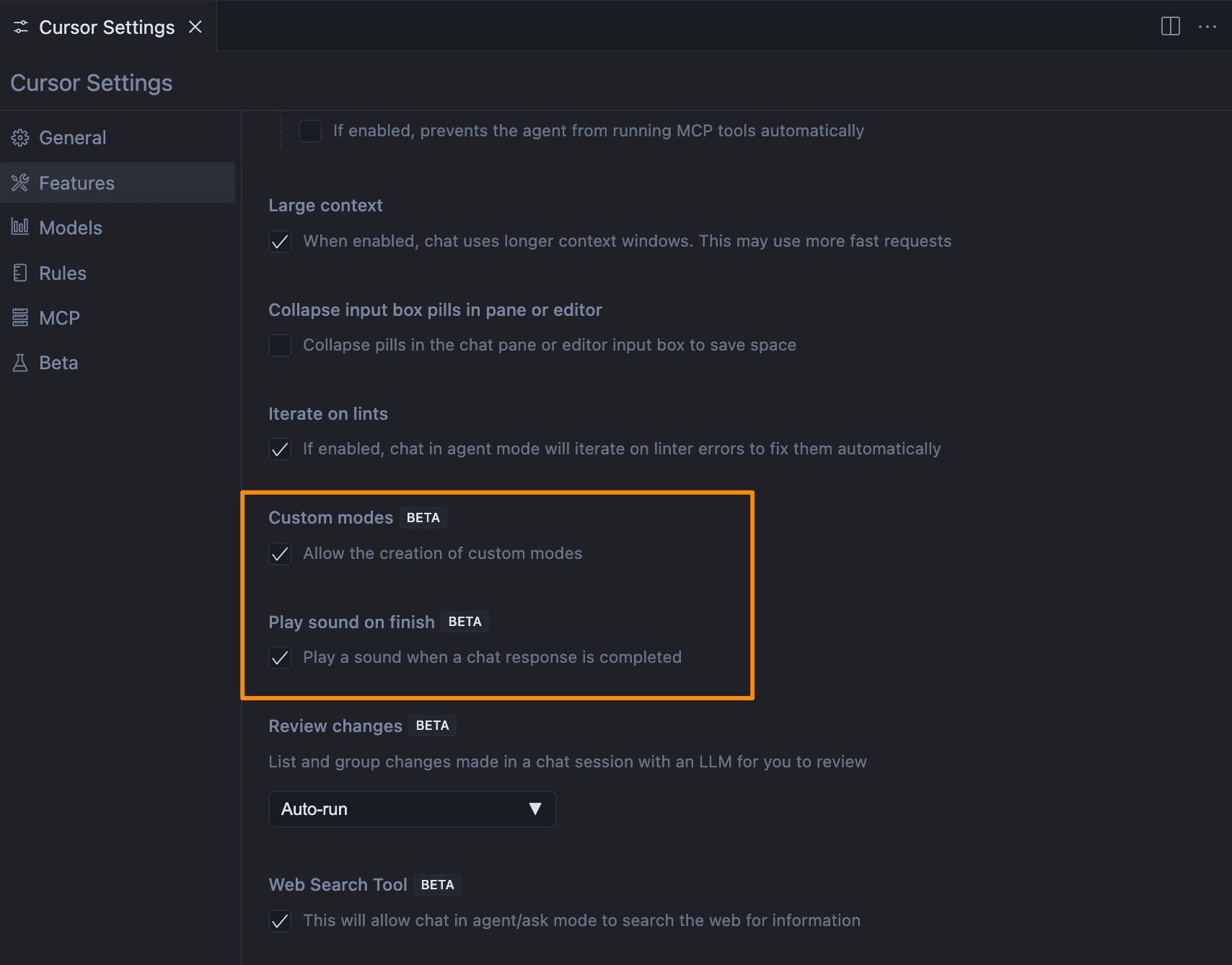Click the Models bar chart icon

coord(20,227)
